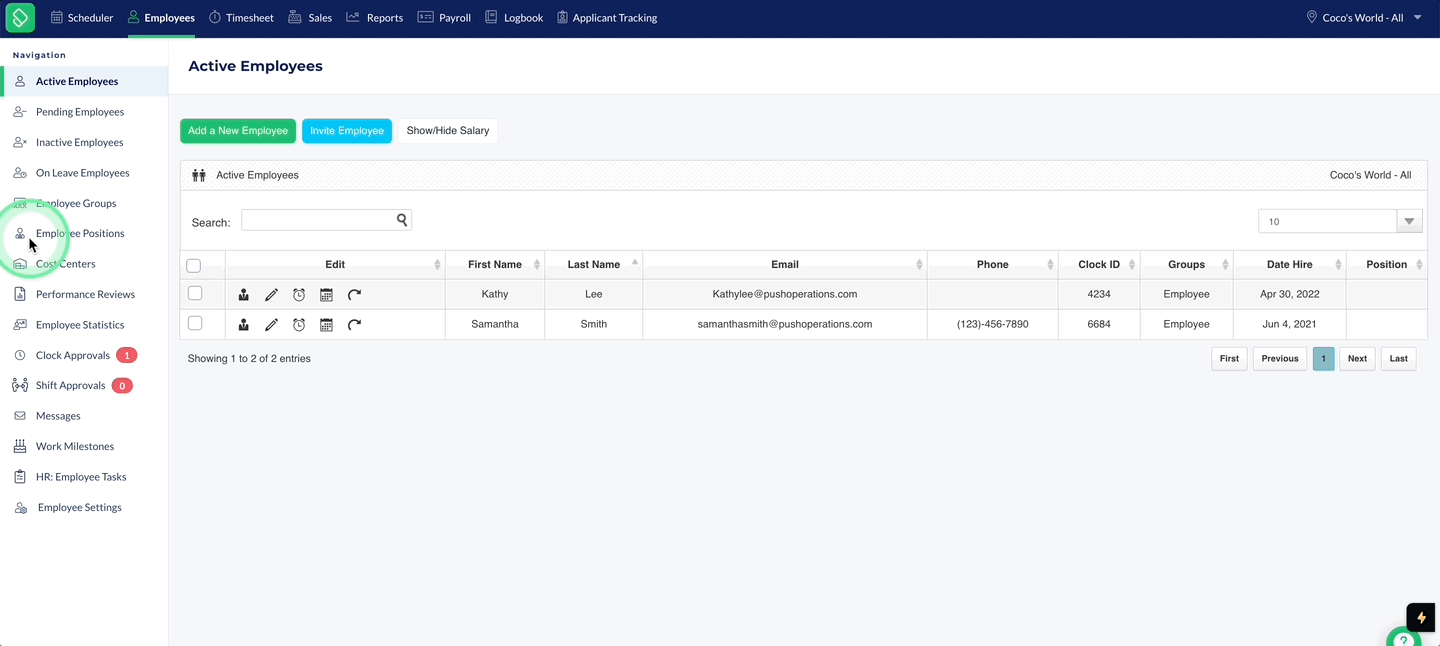
Task: Sort by the Last Name column
Action: pyautogui.click(x=594, y=264)
